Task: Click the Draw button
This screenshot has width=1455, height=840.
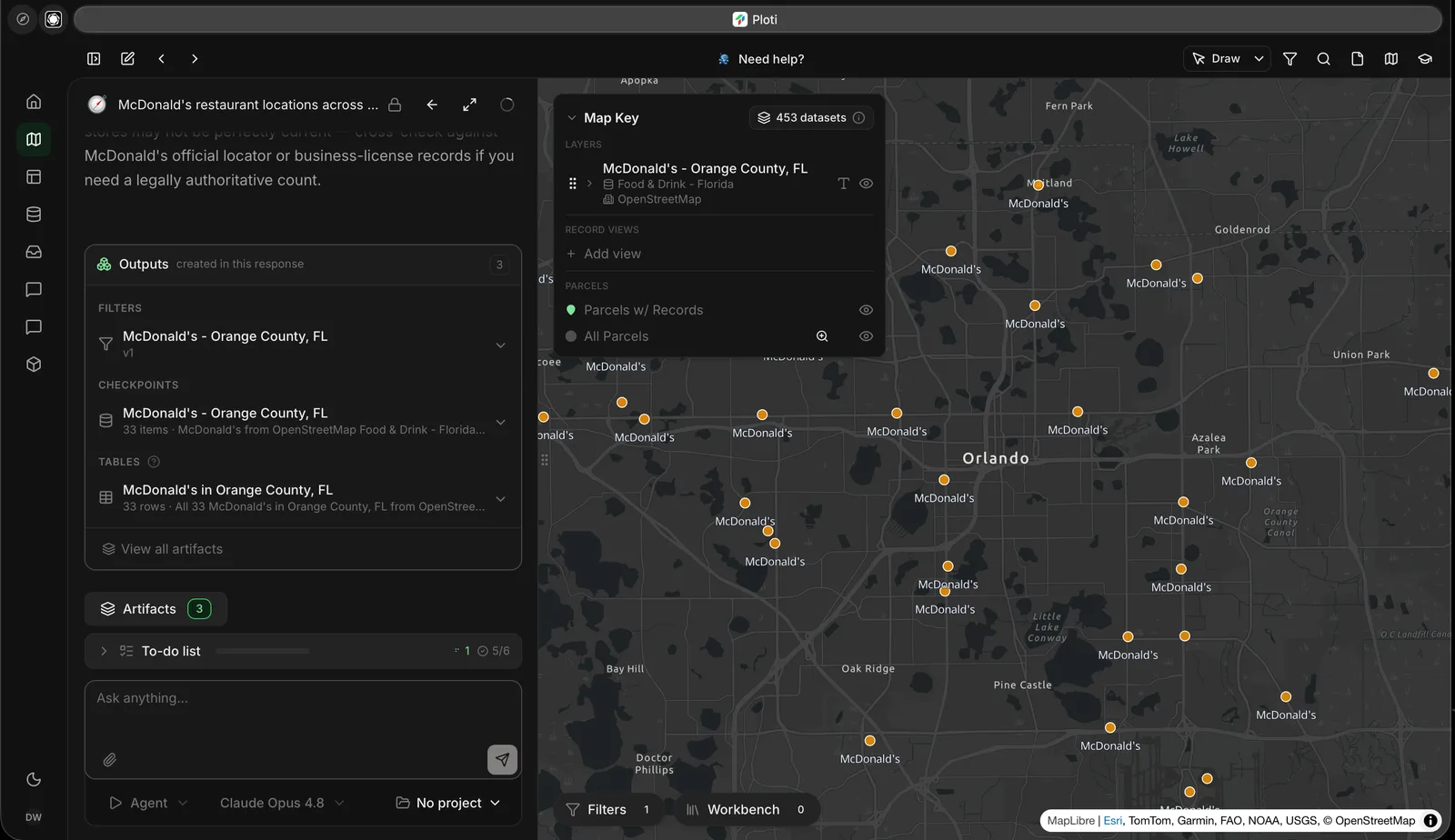Action: pos(1217,58)
